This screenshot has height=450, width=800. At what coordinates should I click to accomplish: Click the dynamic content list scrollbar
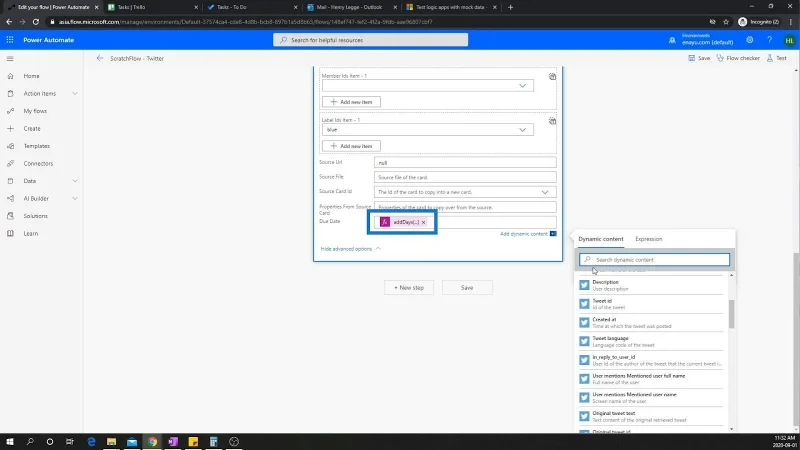click(732, 314)
